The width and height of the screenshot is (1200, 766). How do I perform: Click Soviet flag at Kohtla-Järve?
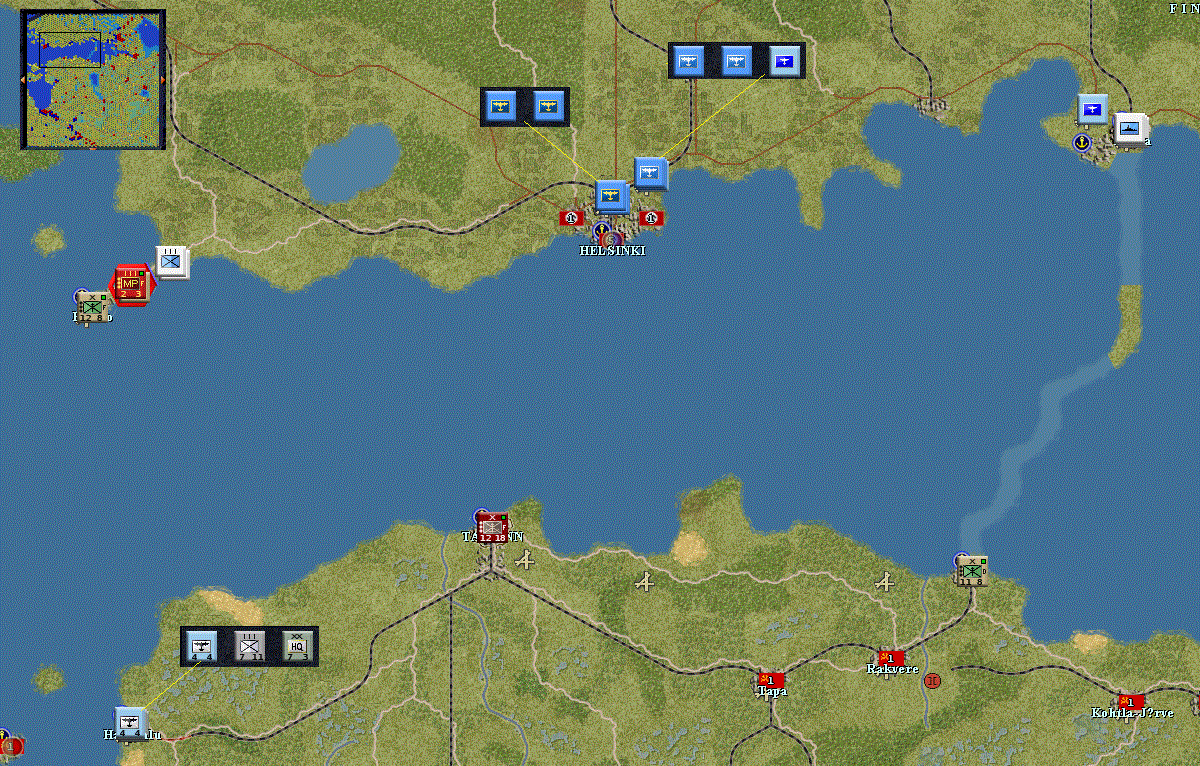click(1132, 701)
